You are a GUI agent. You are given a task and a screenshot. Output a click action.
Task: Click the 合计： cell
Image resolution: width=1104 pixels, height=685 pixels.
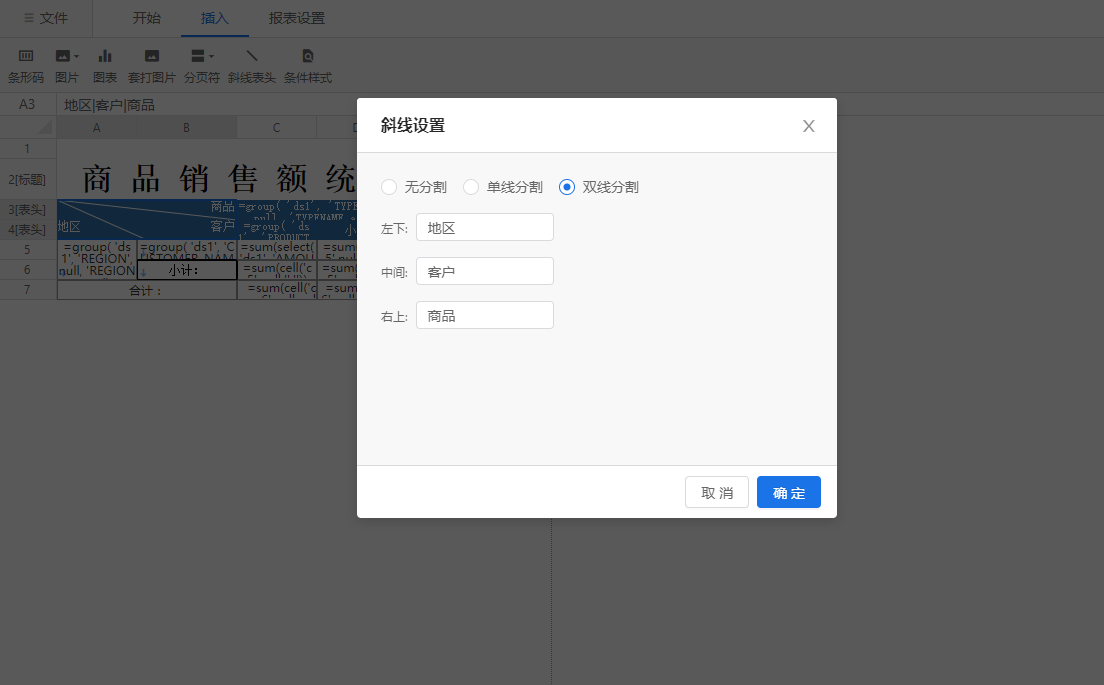coord(146,289)
